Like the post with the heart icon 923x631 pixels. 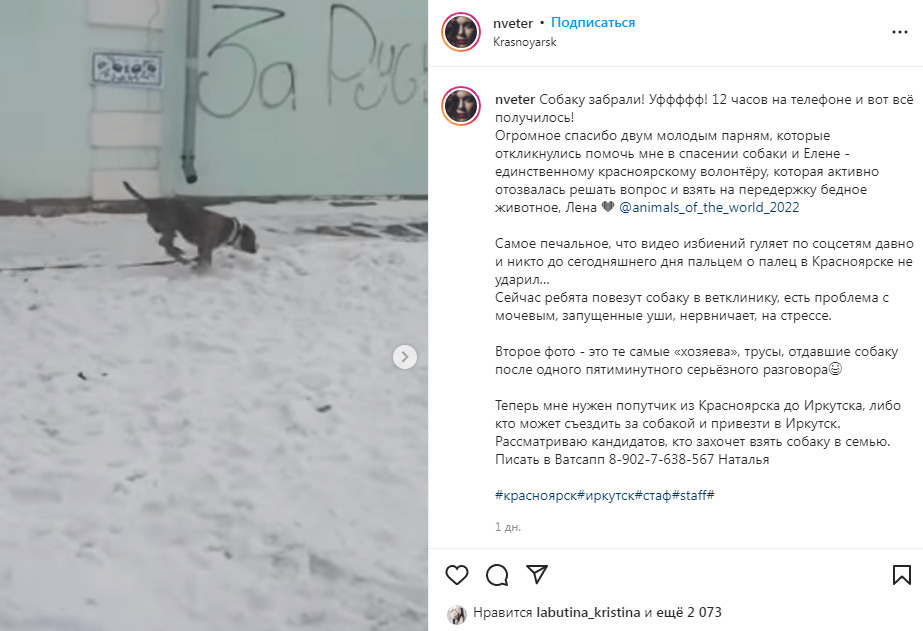pos(457,574)
